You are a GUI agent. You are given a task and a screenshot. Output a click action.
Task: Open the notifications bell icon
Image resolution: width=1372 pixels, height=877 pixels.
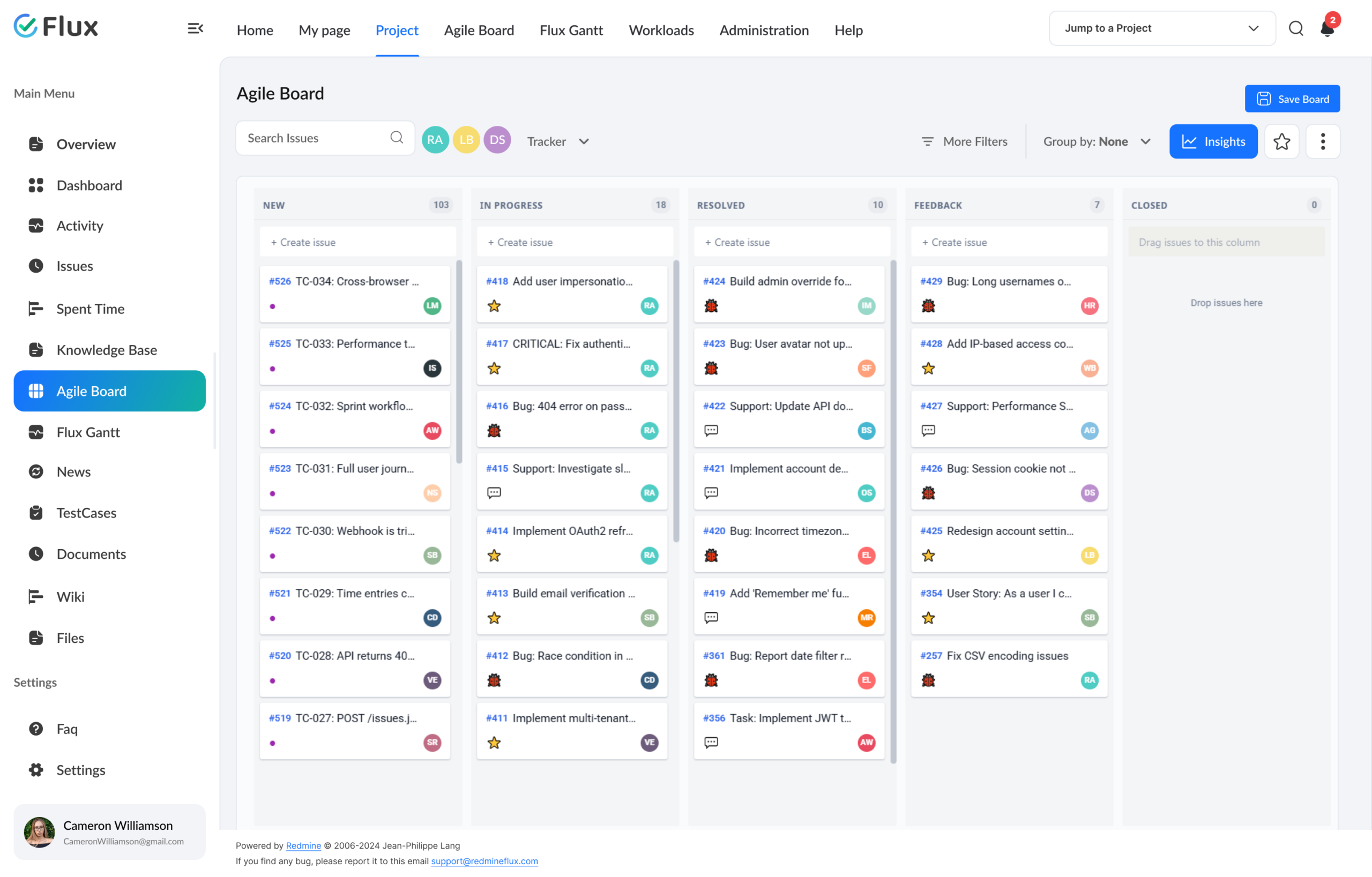tap(1328, 28)
